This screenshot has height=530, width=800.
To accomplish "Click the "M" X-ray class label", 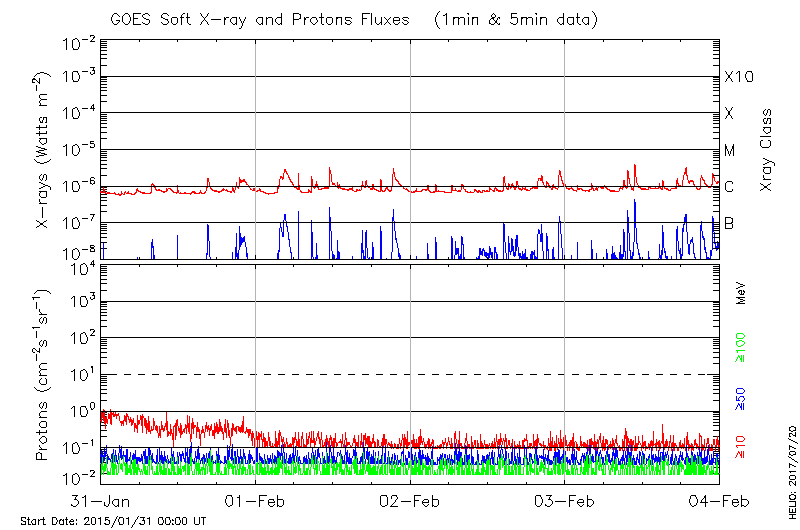I will (730, 151).
